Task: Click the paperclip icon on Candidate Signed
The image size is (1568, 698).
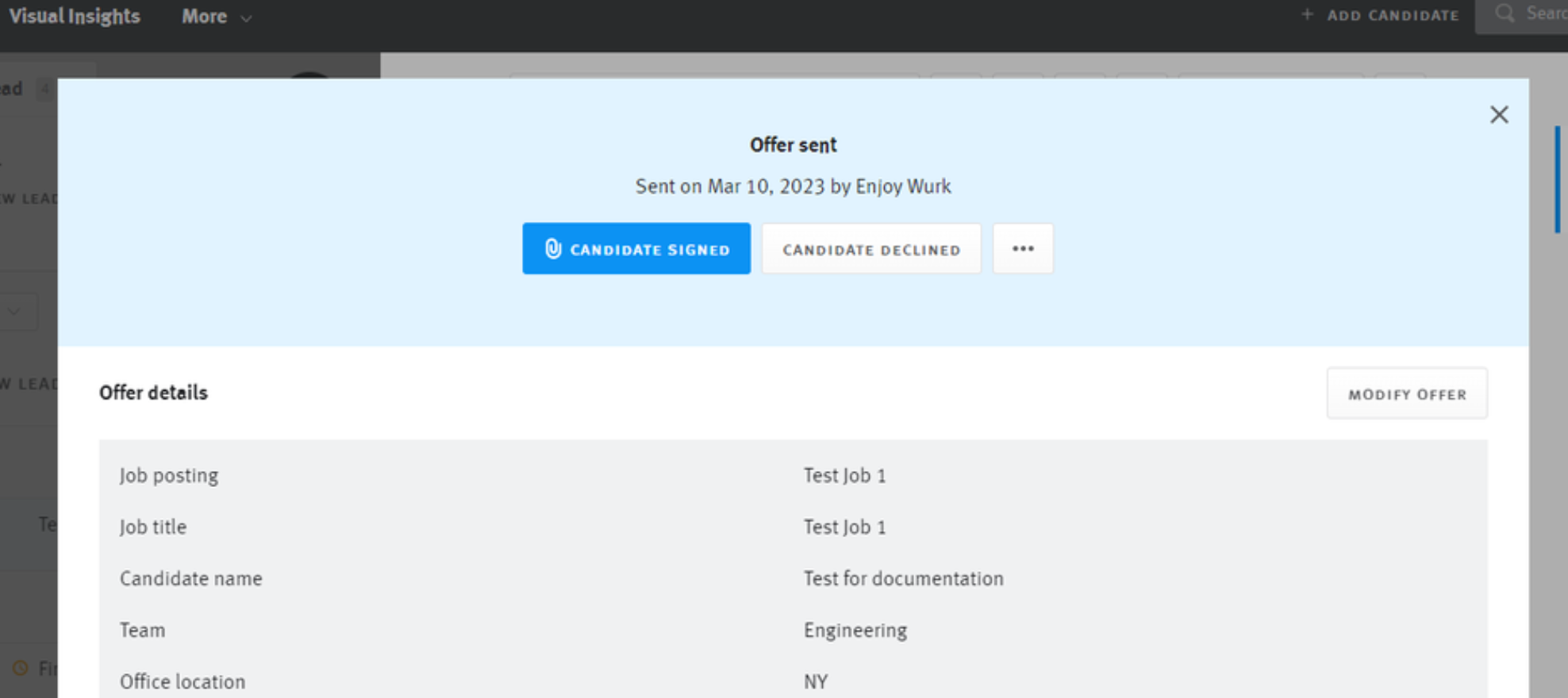Action: coord(553,249)
